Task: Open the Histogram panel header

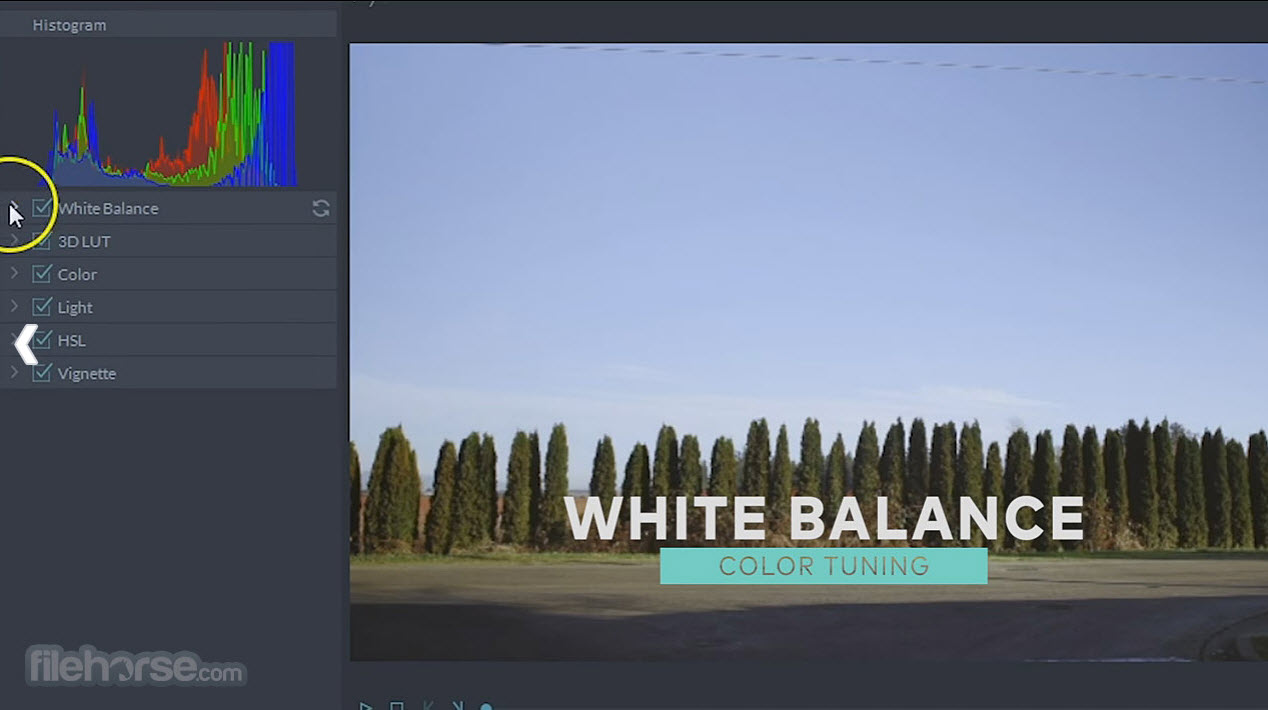Action: tap(69, 25)
